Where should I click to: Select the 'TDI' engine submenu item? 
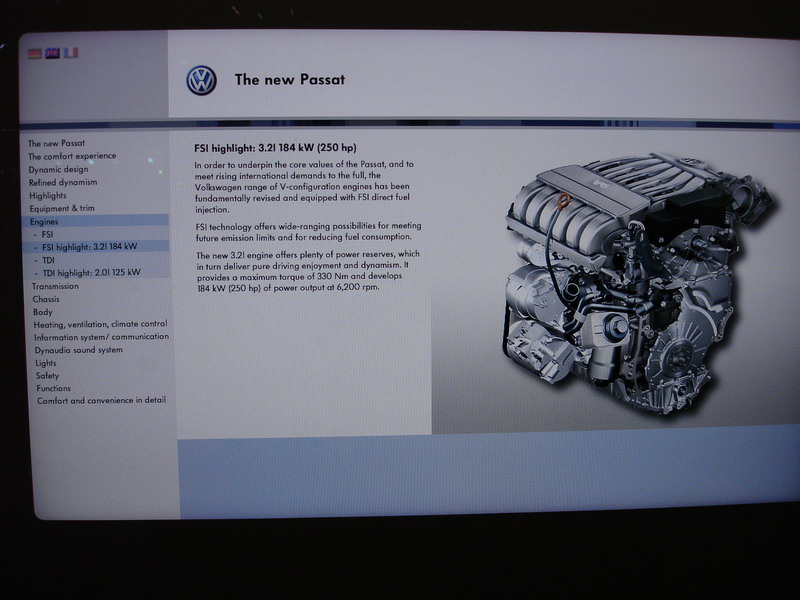point(48,260)
